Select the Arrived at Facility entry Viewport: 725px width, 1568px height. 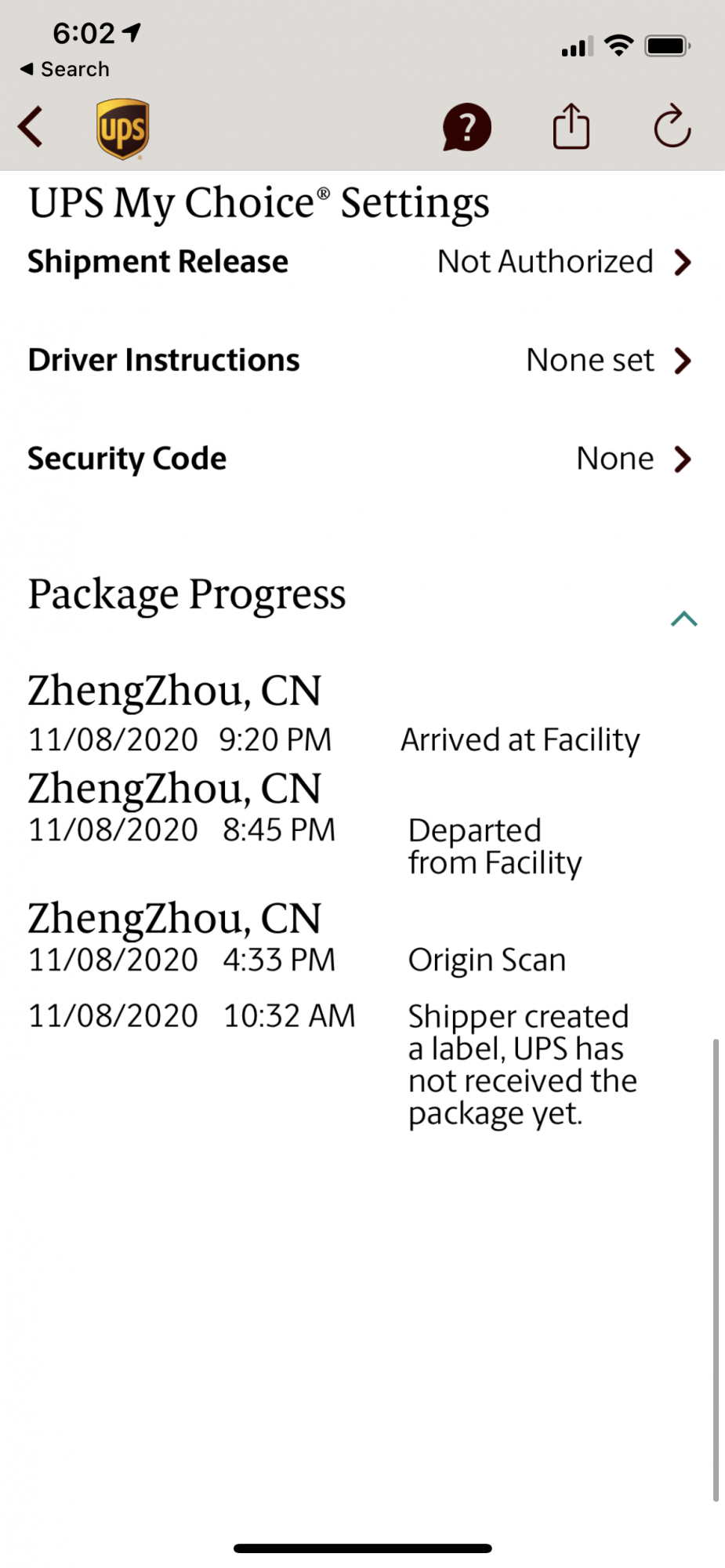click(x=520, y=740)
